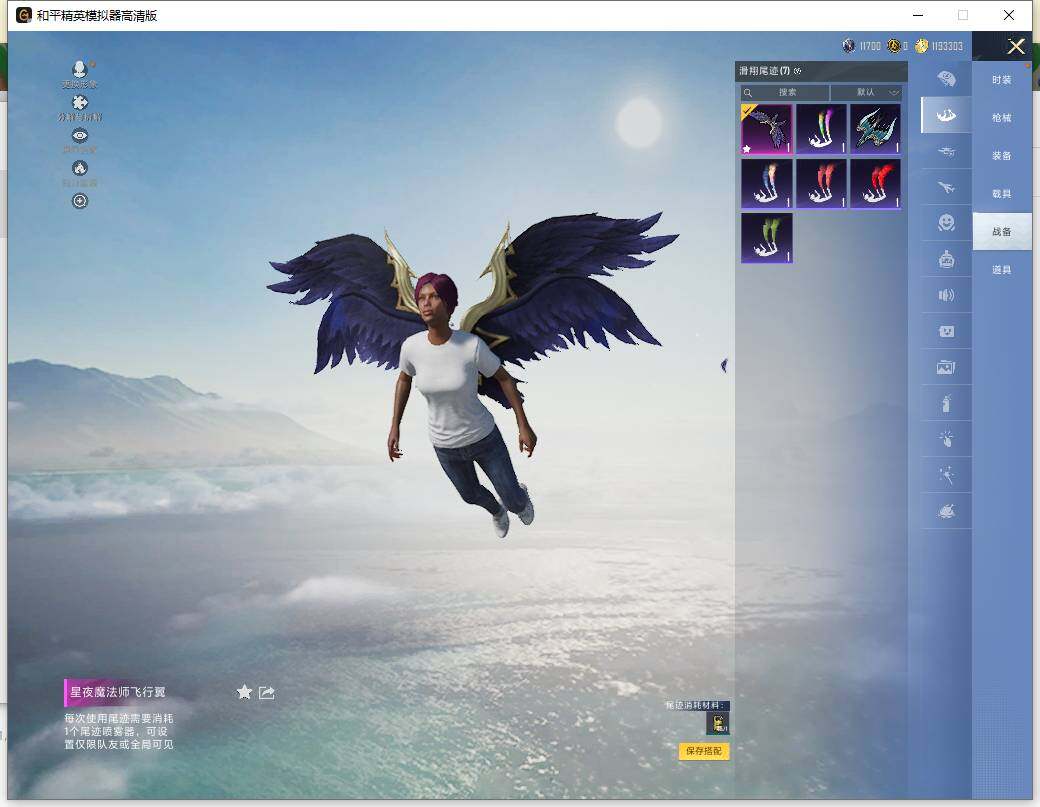Image resolution: width=1040 pixels, height=807 pixels.
Task: Open the smiley emote category icon
Action: coord(946,223)
